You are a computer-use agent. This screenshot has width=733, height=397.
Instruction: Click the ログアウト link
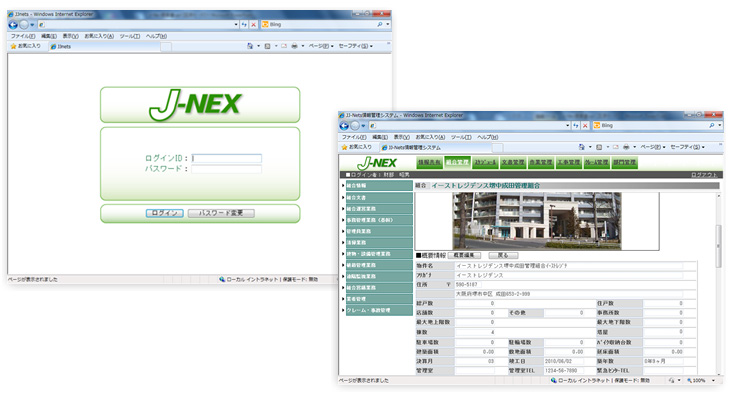(704, 175)
